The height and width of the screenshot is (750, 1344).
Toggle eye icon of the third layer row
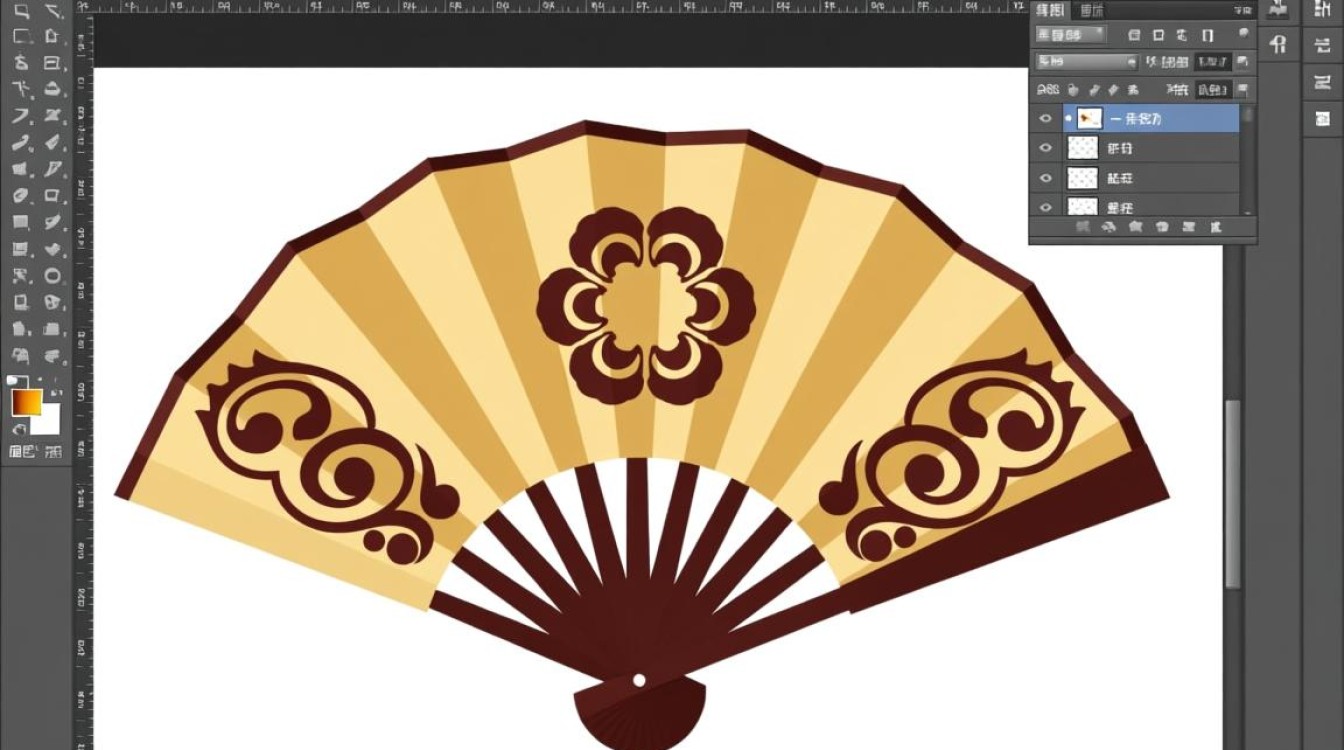pos(1046,178)
